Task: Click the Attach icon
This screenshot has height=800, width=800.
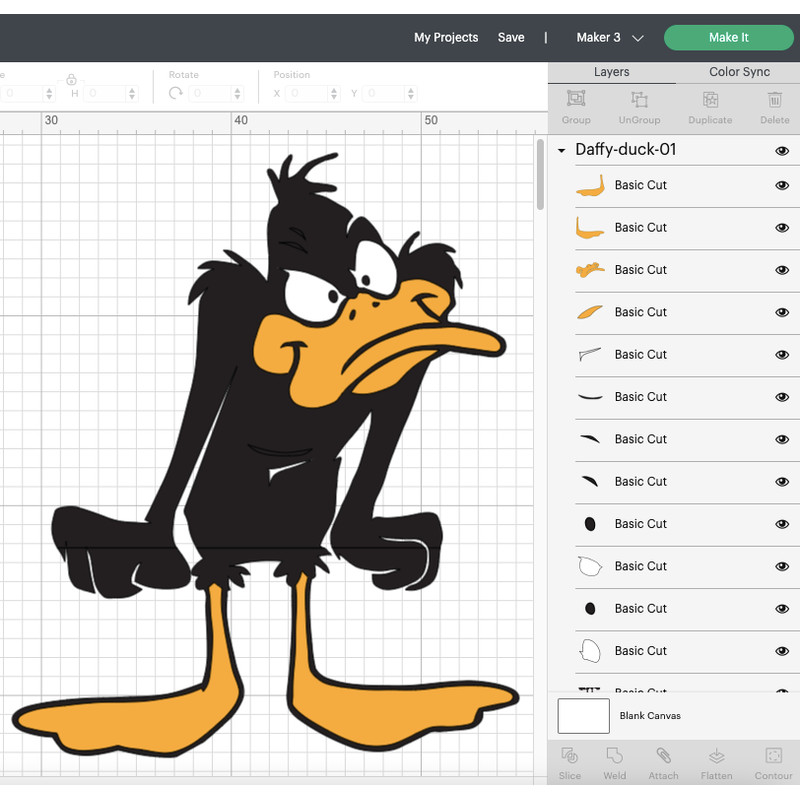Action: click(x=662, y=762)
